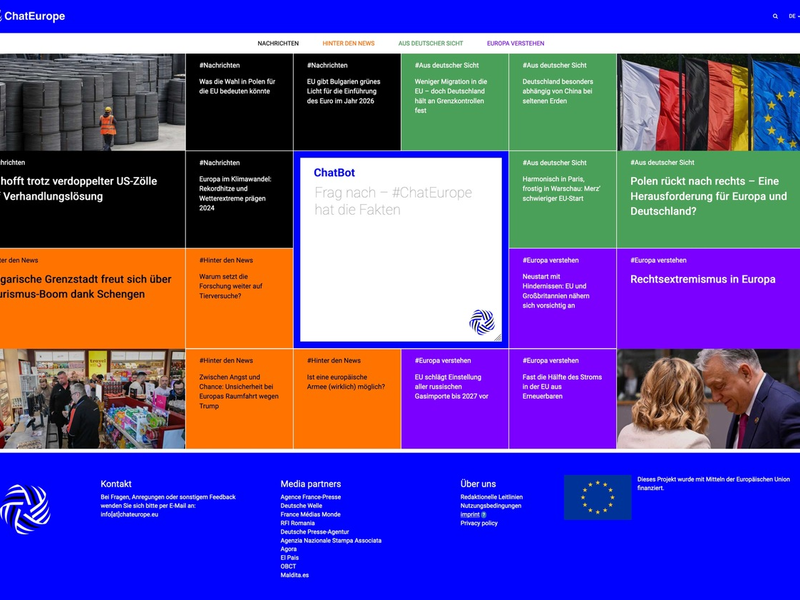Click the Orbán photo thumbnail
This screenshot has height=600, width=800.
click(x=708, y=398)
